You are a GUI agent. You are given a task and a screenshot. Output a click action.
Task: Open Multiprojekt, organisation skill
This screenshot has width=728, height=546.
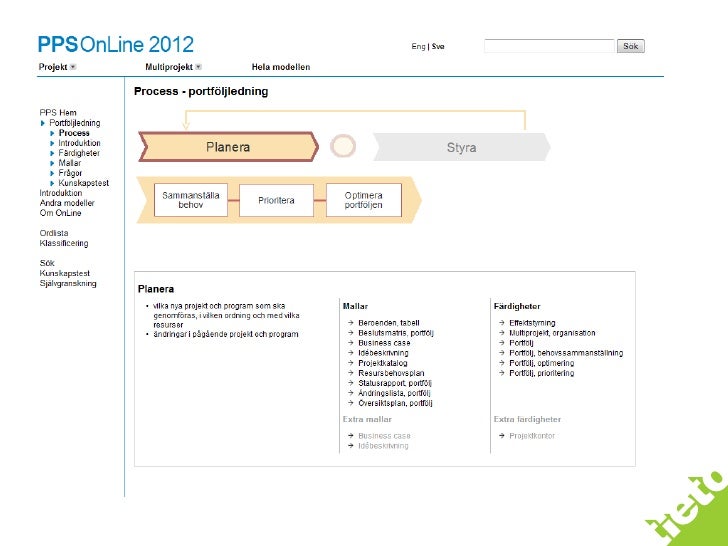click(552, 333)
